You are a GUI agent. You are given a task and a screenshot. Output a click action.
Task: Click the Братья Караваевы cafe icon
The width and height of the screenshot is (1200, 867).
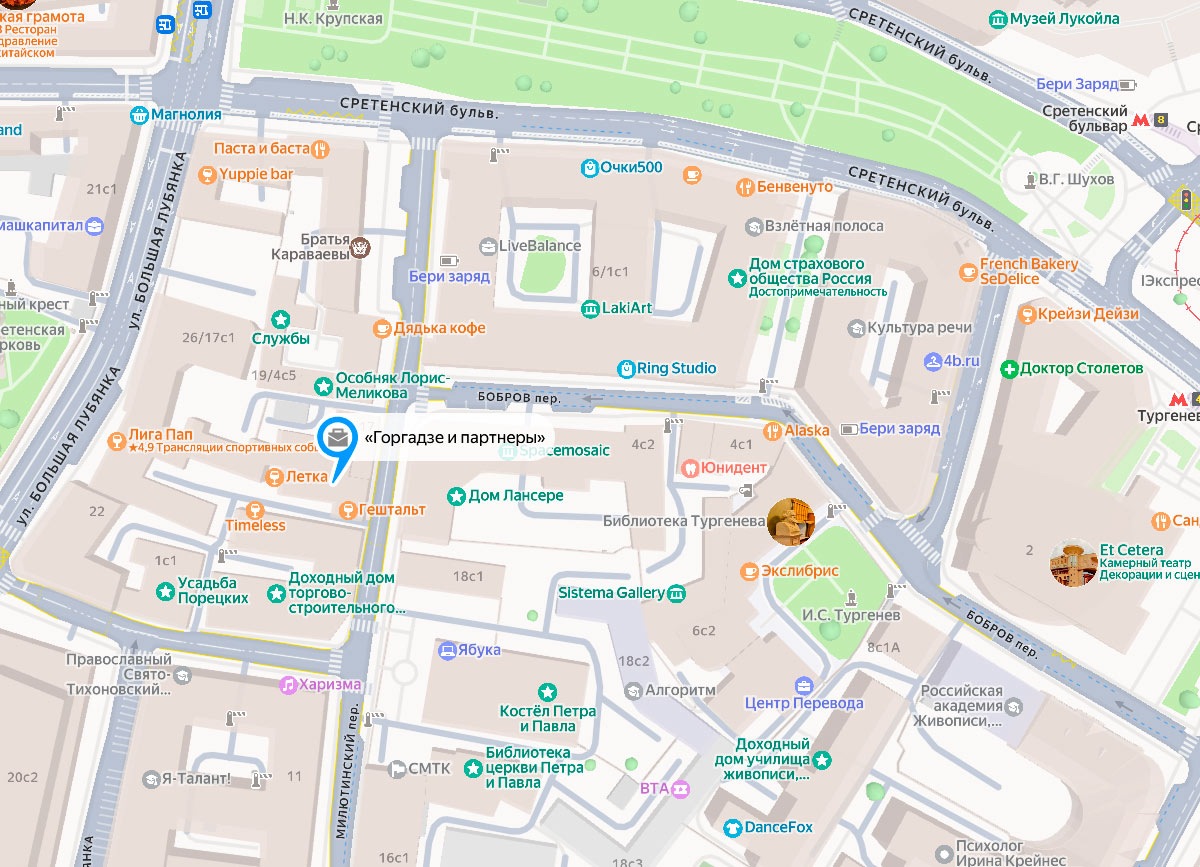click(361, 247)
